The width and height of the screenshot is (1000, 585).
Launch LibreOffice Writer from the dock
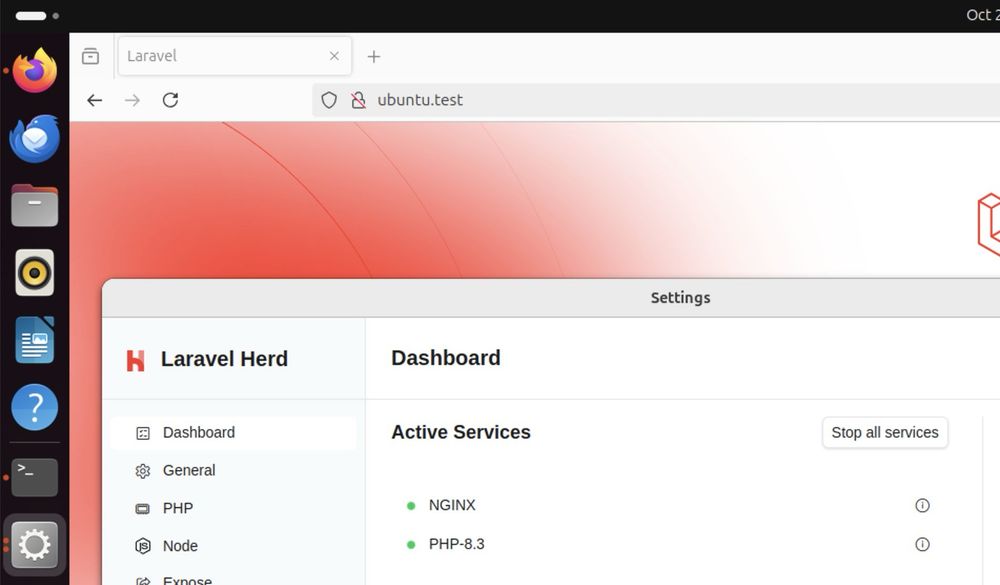[x=34, y=340]
